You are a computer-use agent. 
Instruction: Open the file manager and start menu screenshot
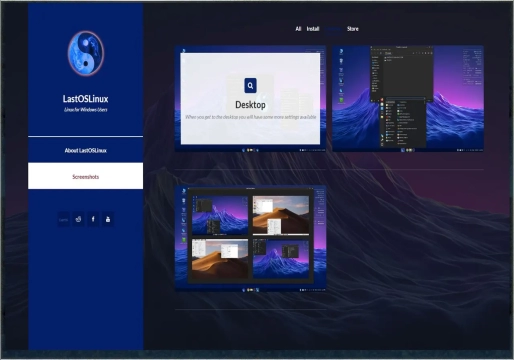click(x=408, y=99)
